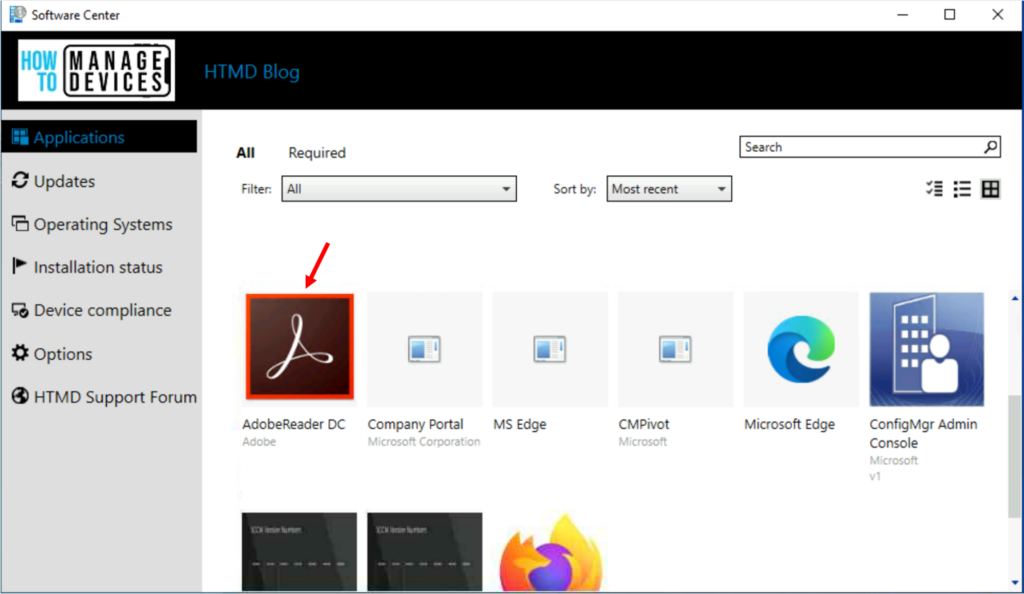Go to Operating Systems section label

pos(103,225)
